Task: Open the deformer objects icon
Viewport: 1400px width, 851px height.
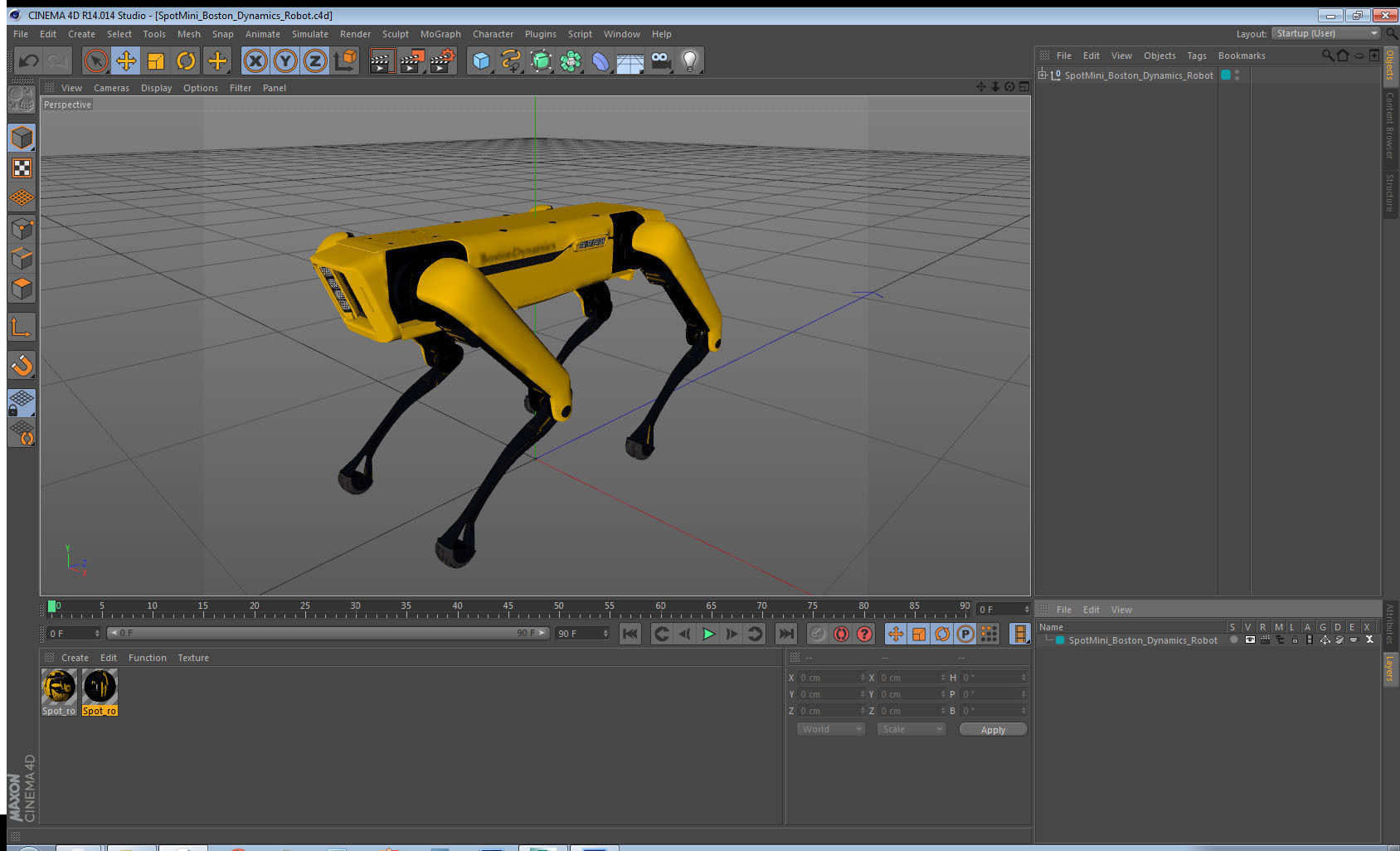Action: point(600,61)
